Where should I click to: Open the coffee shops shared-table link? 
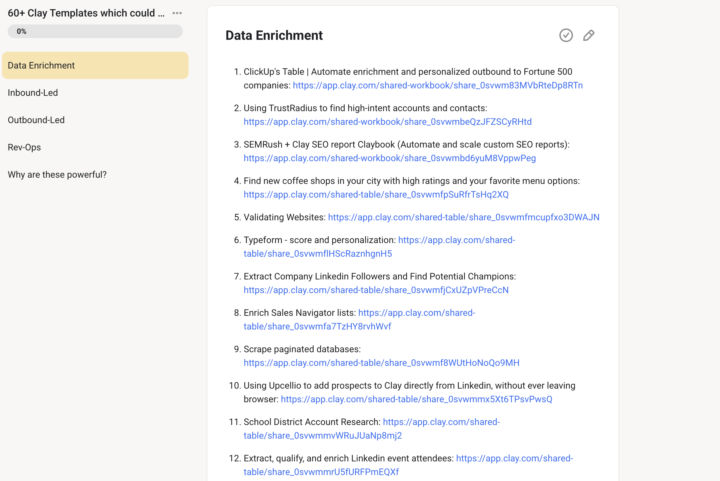tap(376, 195)
